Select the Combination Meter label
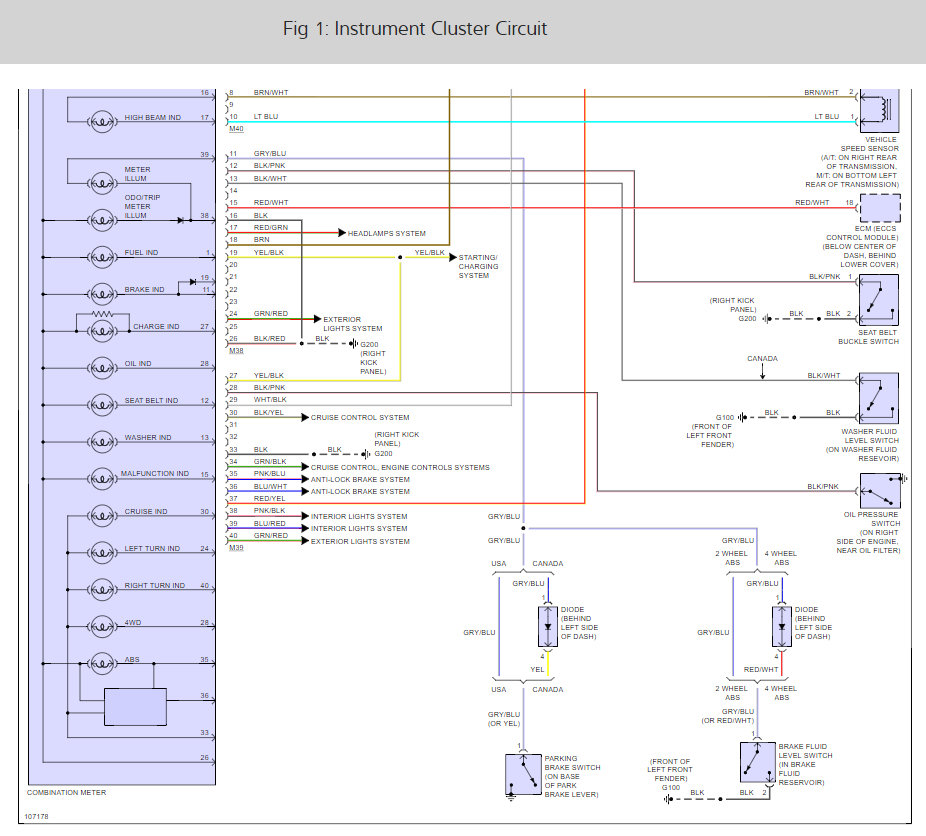The image size is (926, 836). click(x=67, y=792)
